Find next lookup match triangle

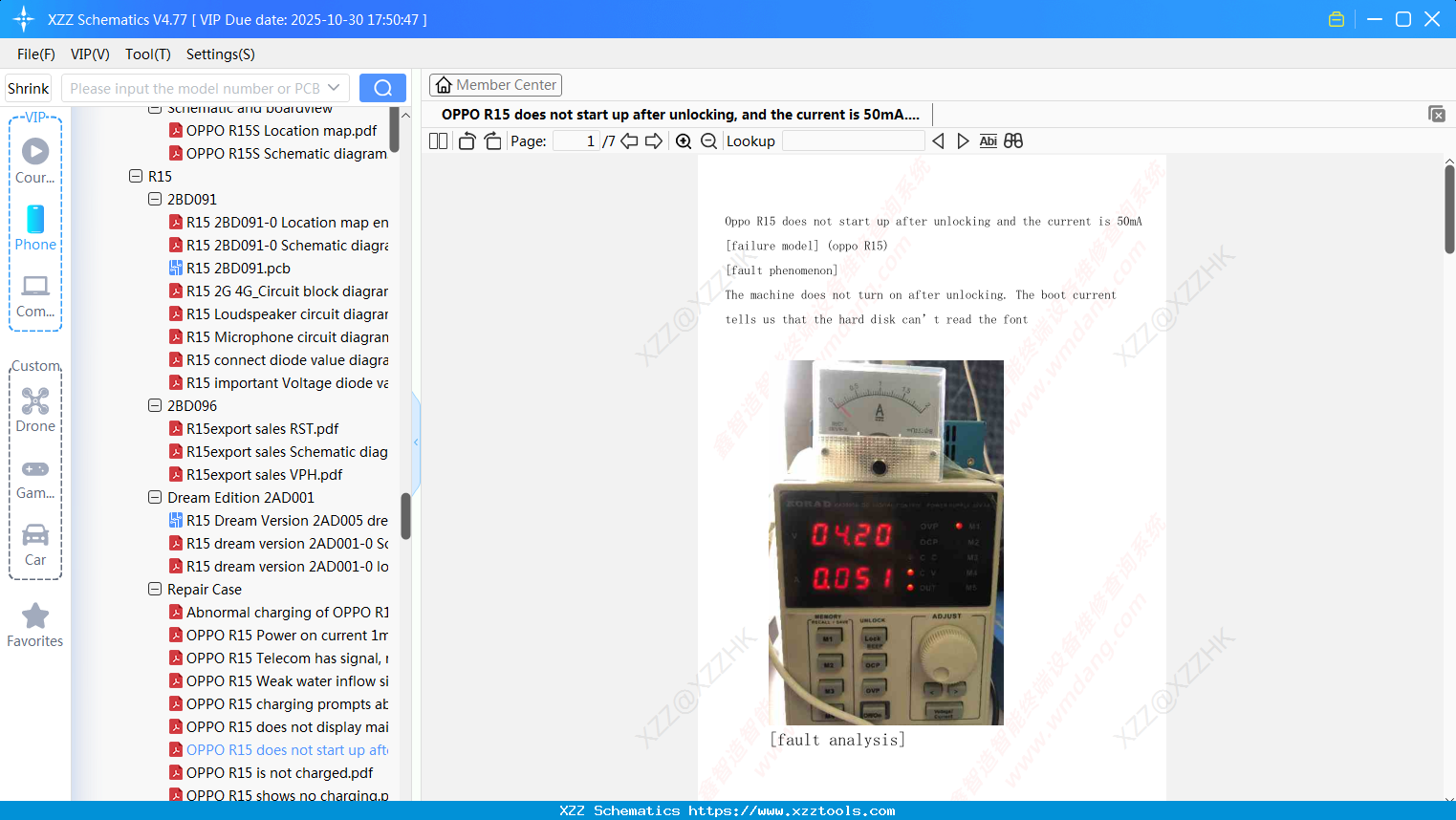pyautogui.click(x=963, y=141)
